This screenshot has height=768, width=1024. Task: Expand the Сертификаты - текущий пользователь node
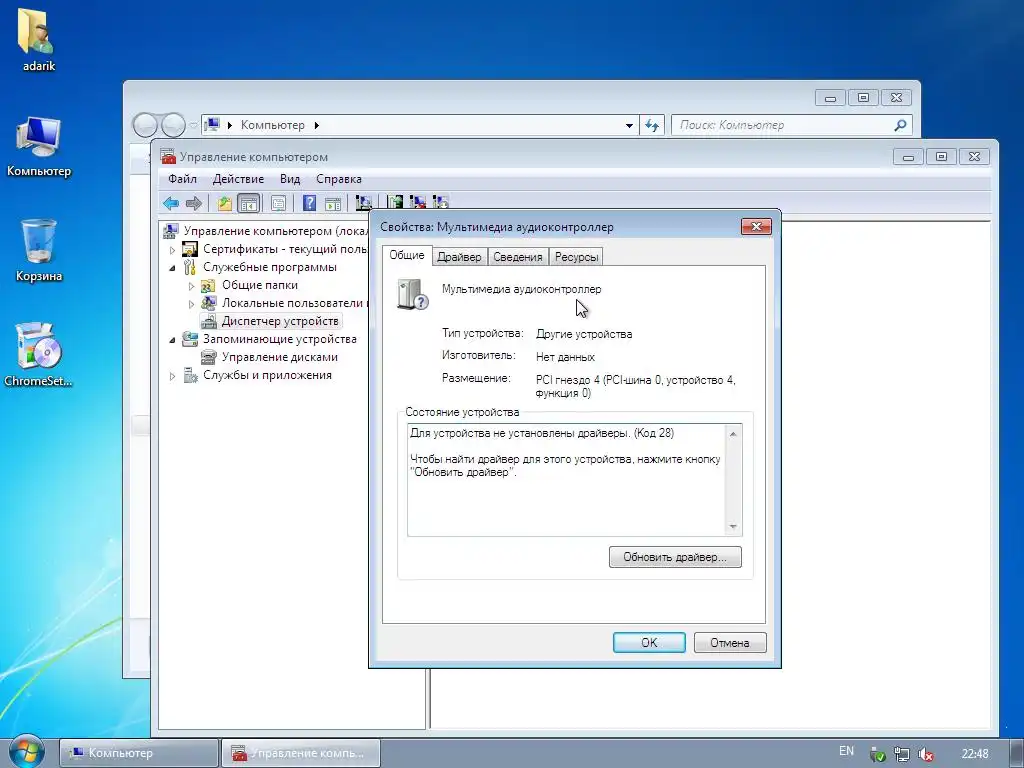pyautogui.click(x=172, y=249)
